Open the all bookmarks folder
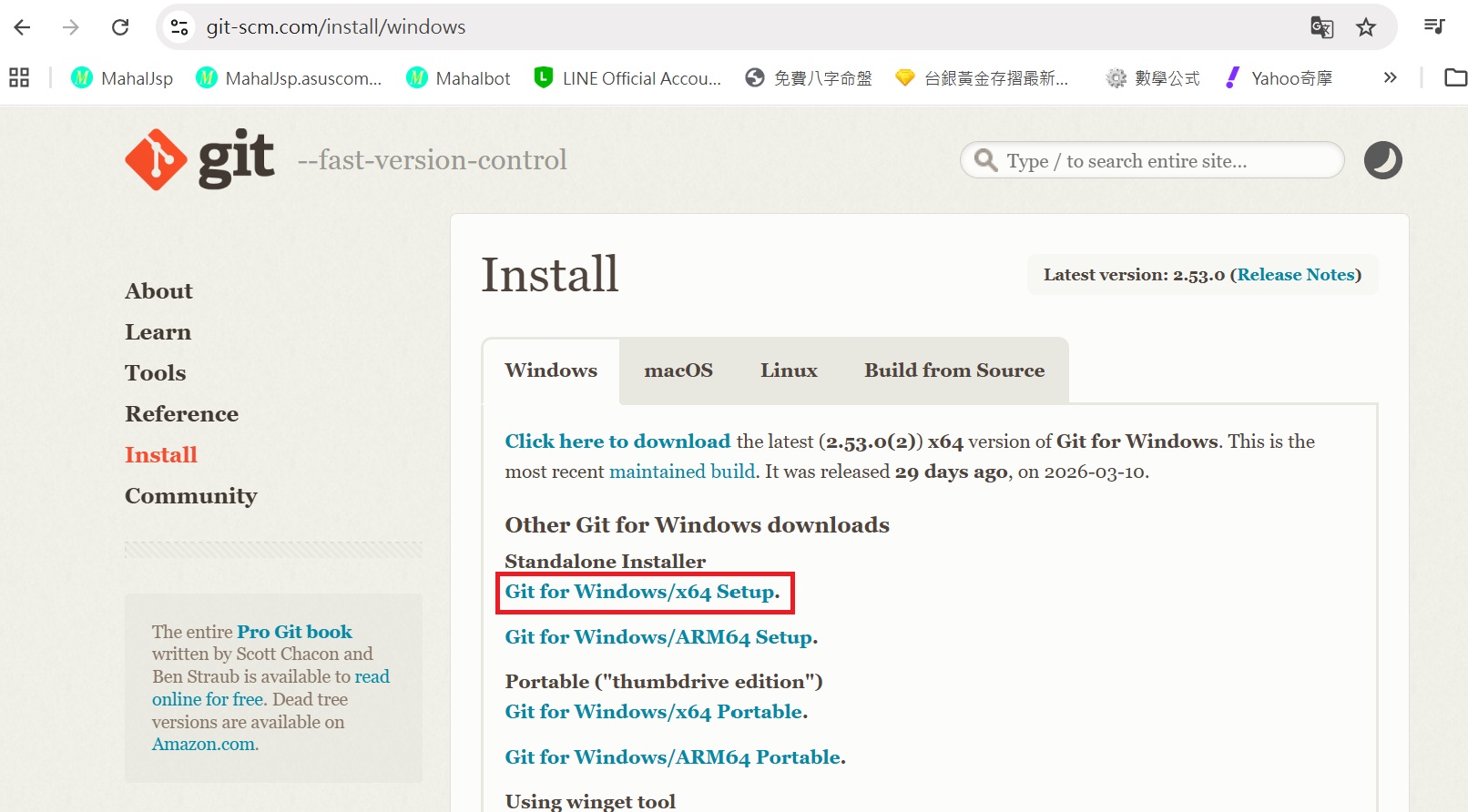This screenshot has height=812, width=1468. click(x=1455, y=78)
